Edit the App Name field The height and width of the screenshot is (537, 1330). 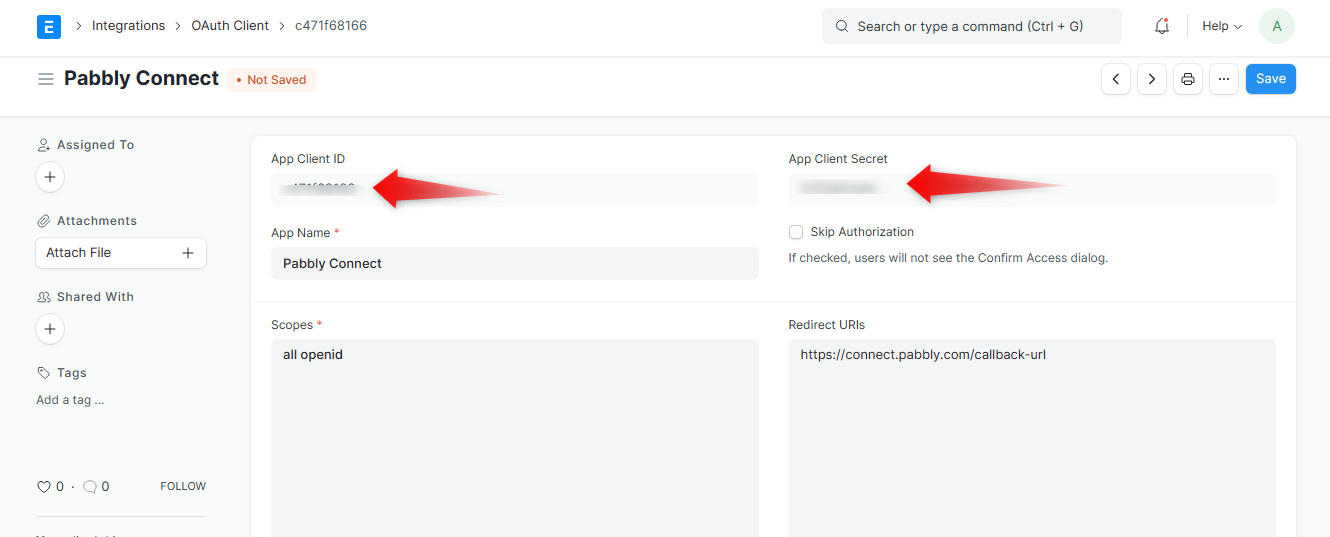pyautogui.click(x=515, y=263)
